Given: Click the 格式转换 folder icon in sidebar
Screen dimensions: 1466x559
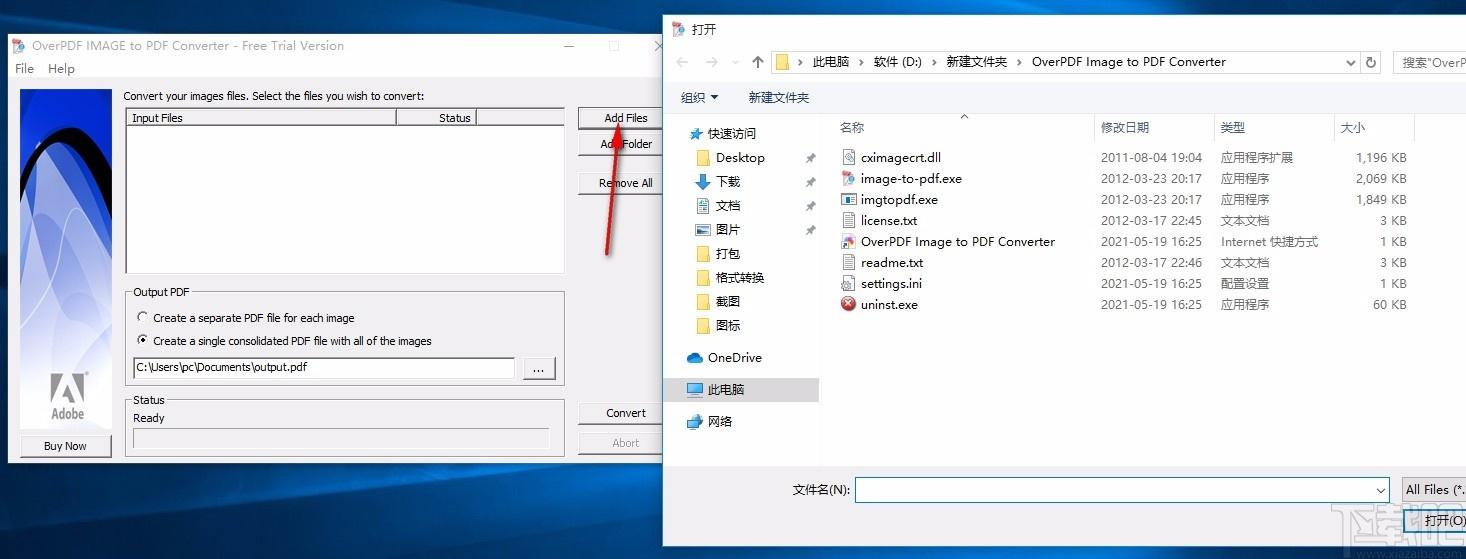Looking at the screenshot, I should (703, 278).
